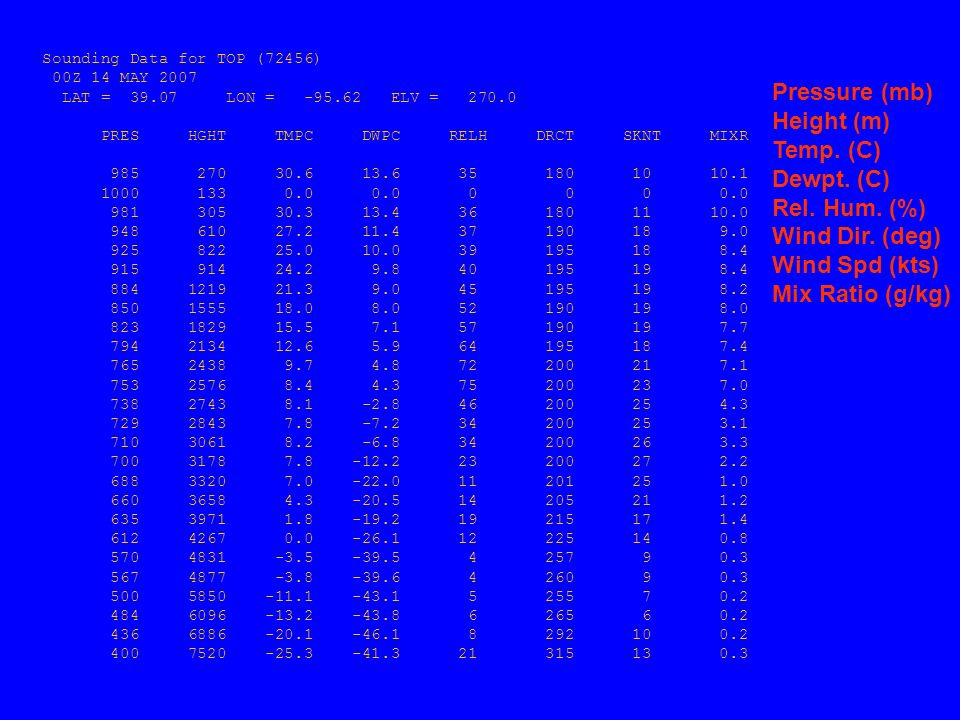Click height value 7520
The width and height of the screenshot is (960, 720).
207,653
